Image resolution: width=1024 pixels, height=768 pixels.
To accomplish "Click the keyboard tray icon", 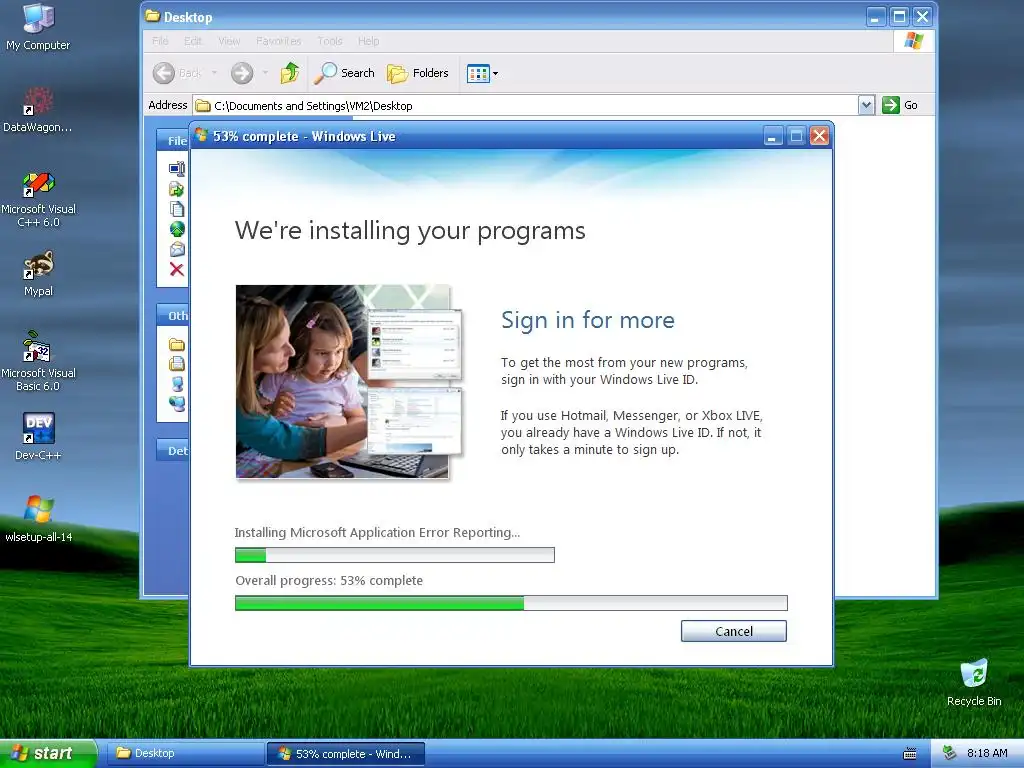I will [x=910, y=754].
